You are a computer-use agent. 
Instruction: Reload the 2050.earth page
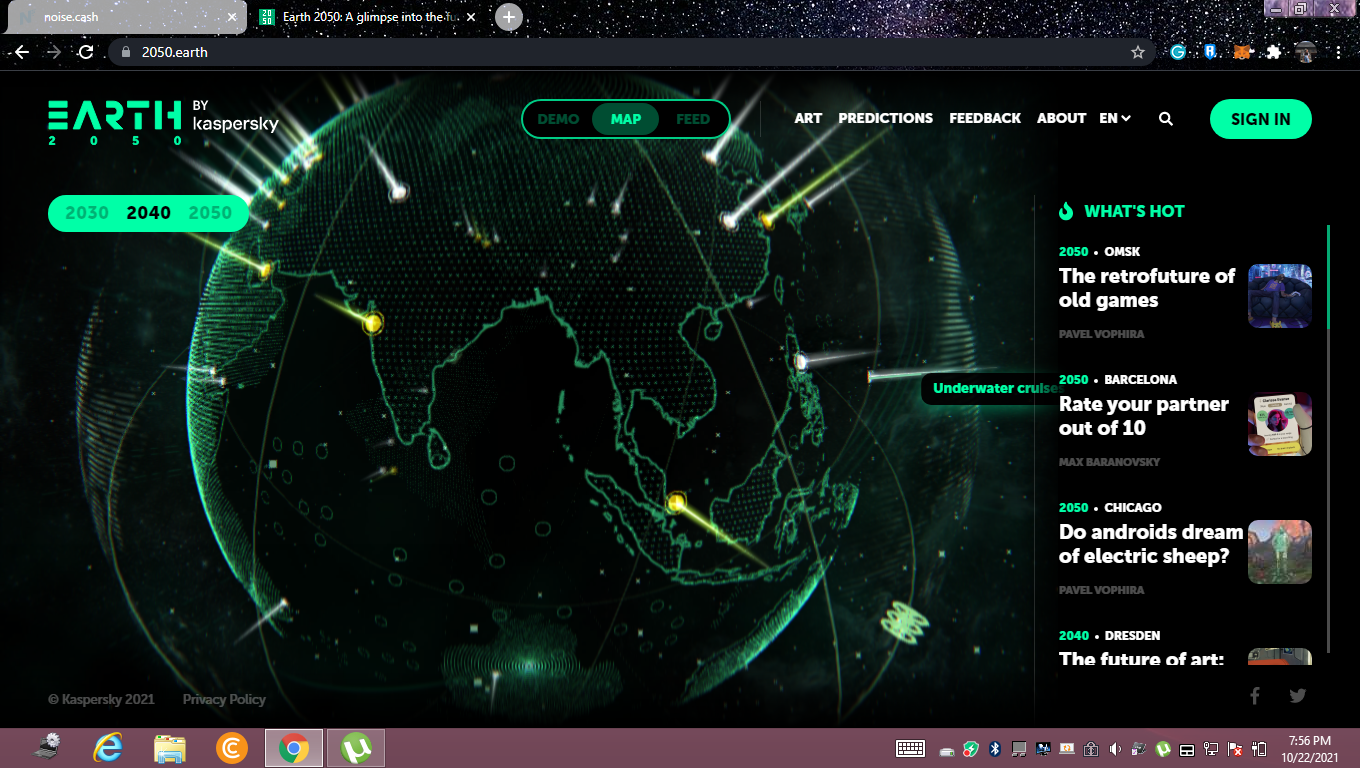click(x=86, y=52)
